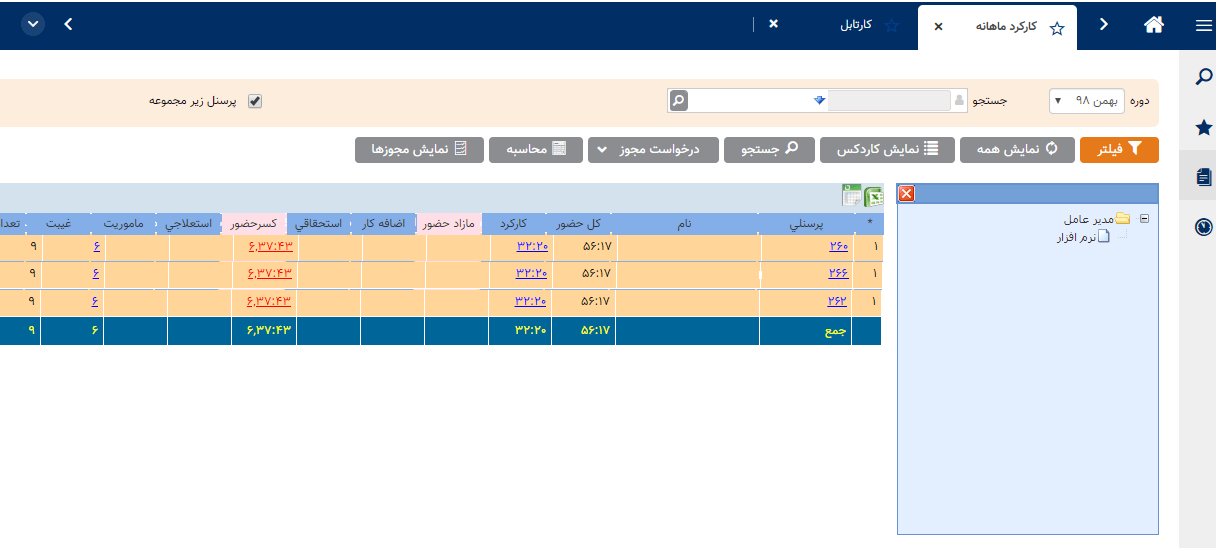Image resolution: width=1218 pixels, height=548 pixels.
Task: Click the استحقاقي column header
Action: 318,224
